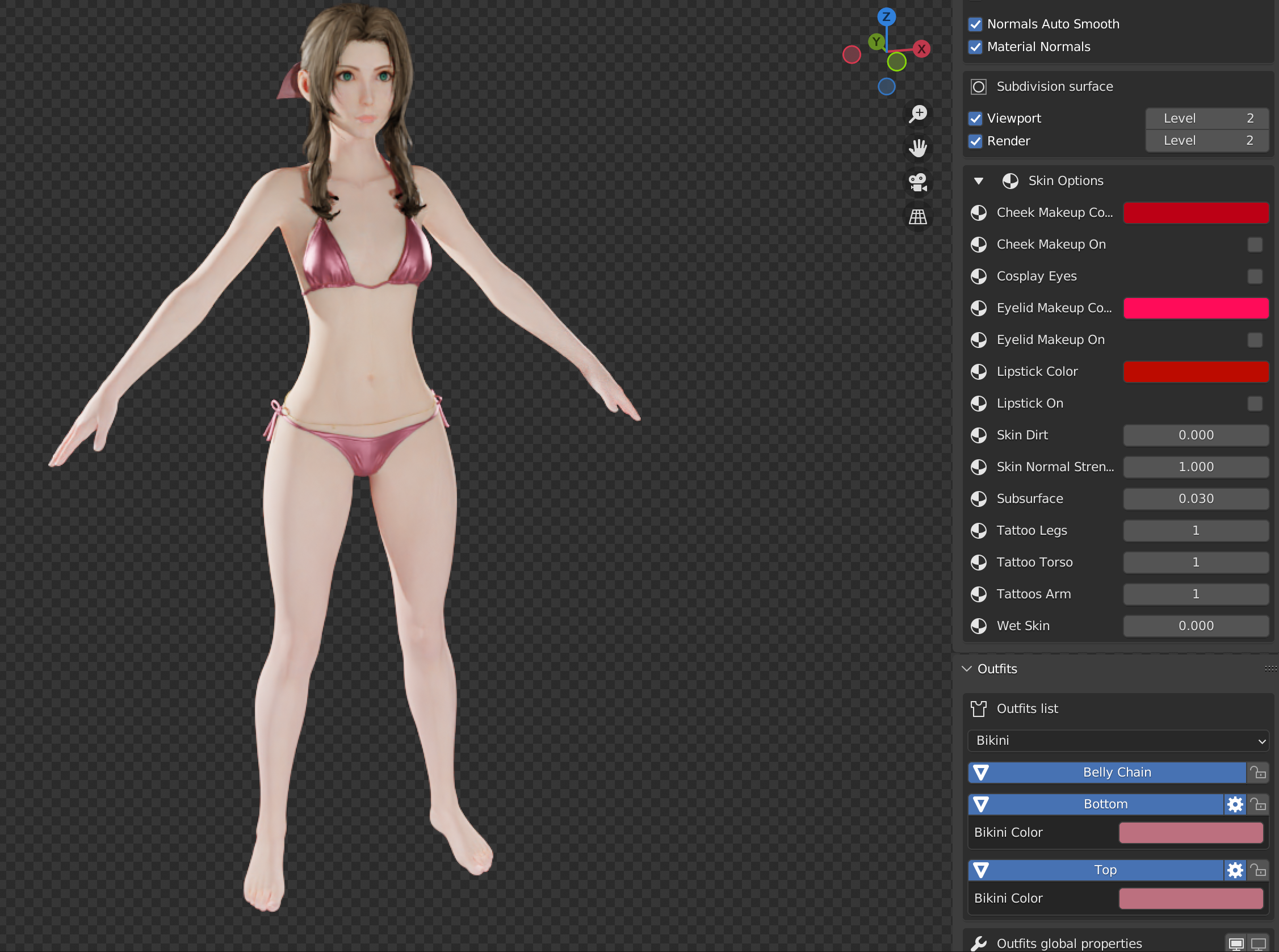Viewport: 1279px width, 952px height.
Task: Collapse the Skin Options section triangle
Action: (978, 181)
